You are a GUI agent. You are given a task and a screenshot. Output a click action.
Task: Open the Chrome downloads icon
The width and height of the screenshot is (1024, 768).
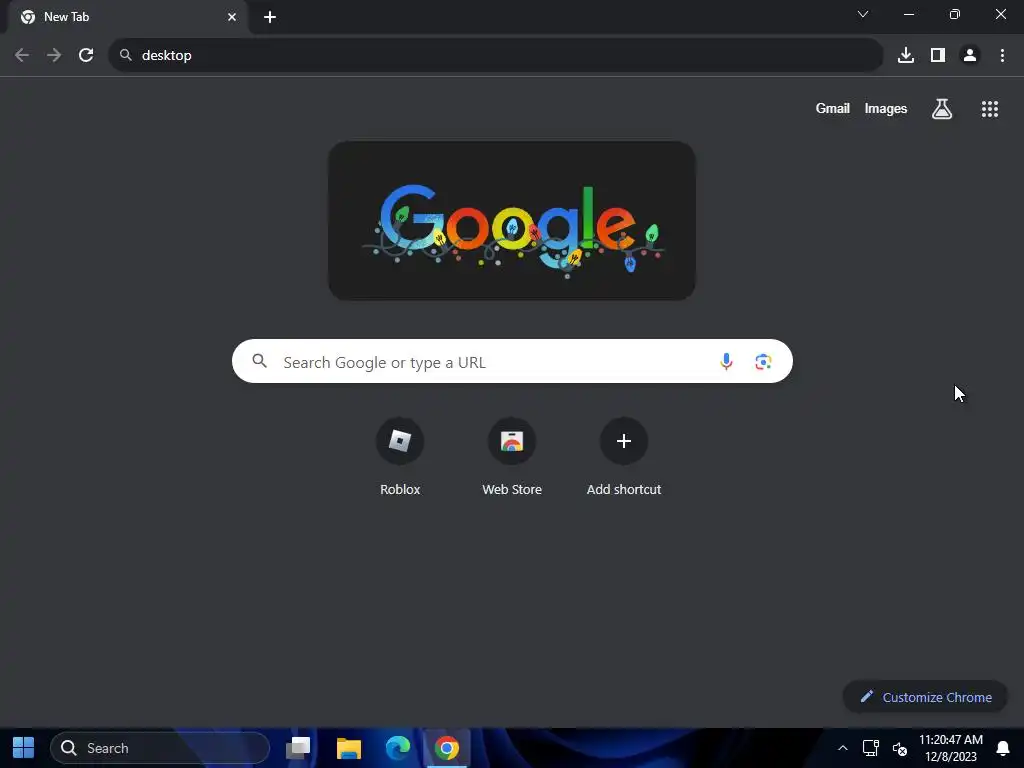[906, 56]
